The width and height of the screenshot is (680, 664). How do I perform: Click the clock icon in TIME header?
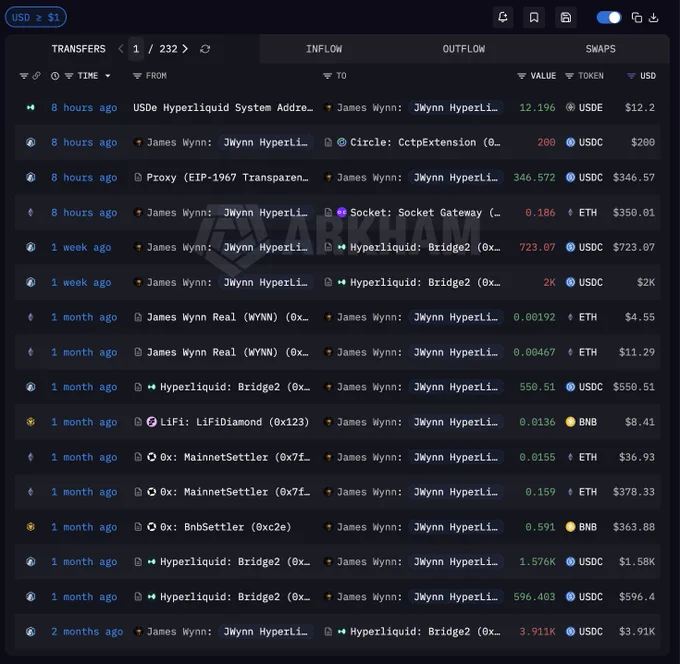click(55, 76)
